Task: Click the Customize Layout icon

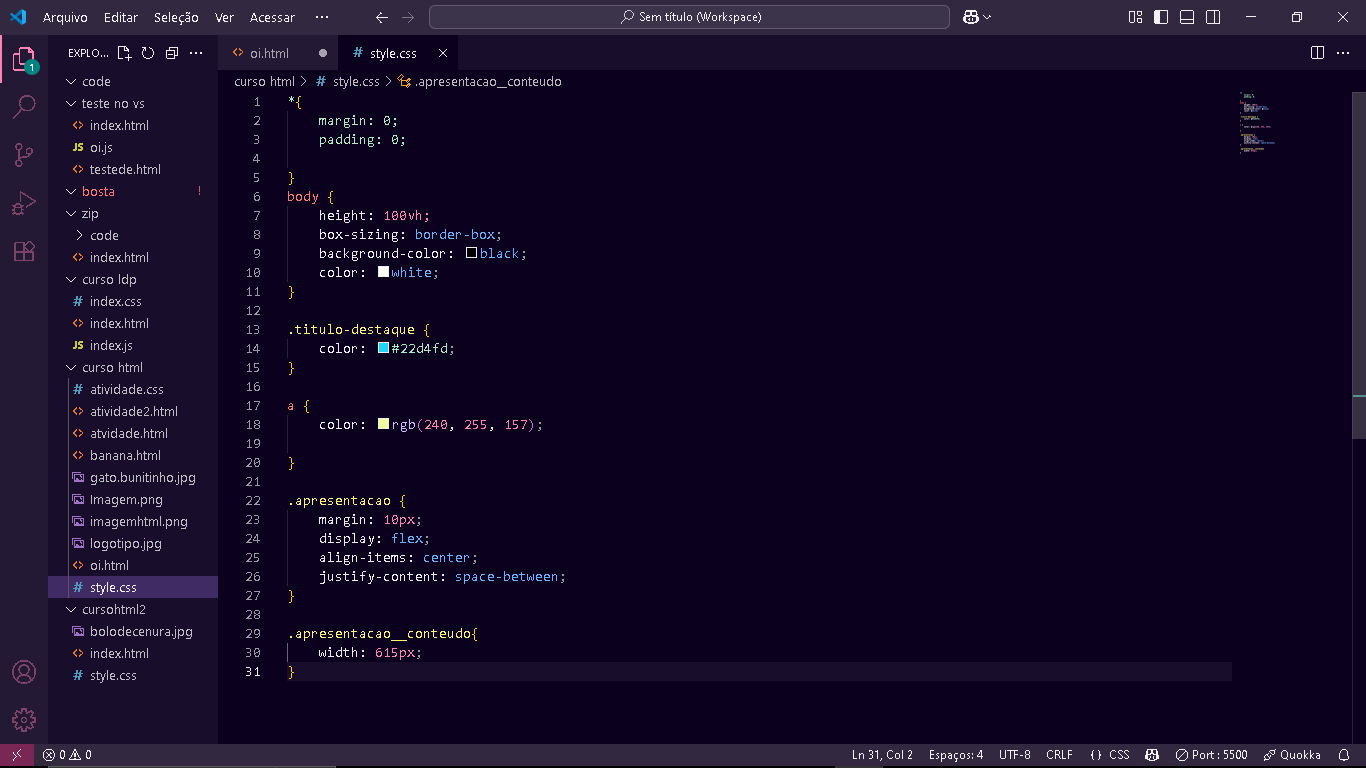Action: (1135, 17)
